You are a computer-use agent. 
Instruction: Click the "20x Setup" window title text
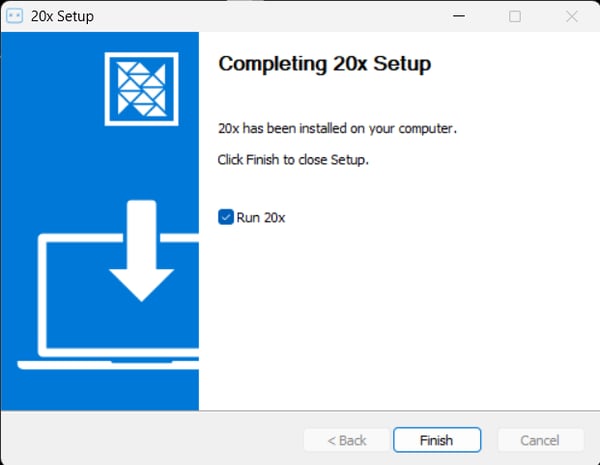click(62, 17)
